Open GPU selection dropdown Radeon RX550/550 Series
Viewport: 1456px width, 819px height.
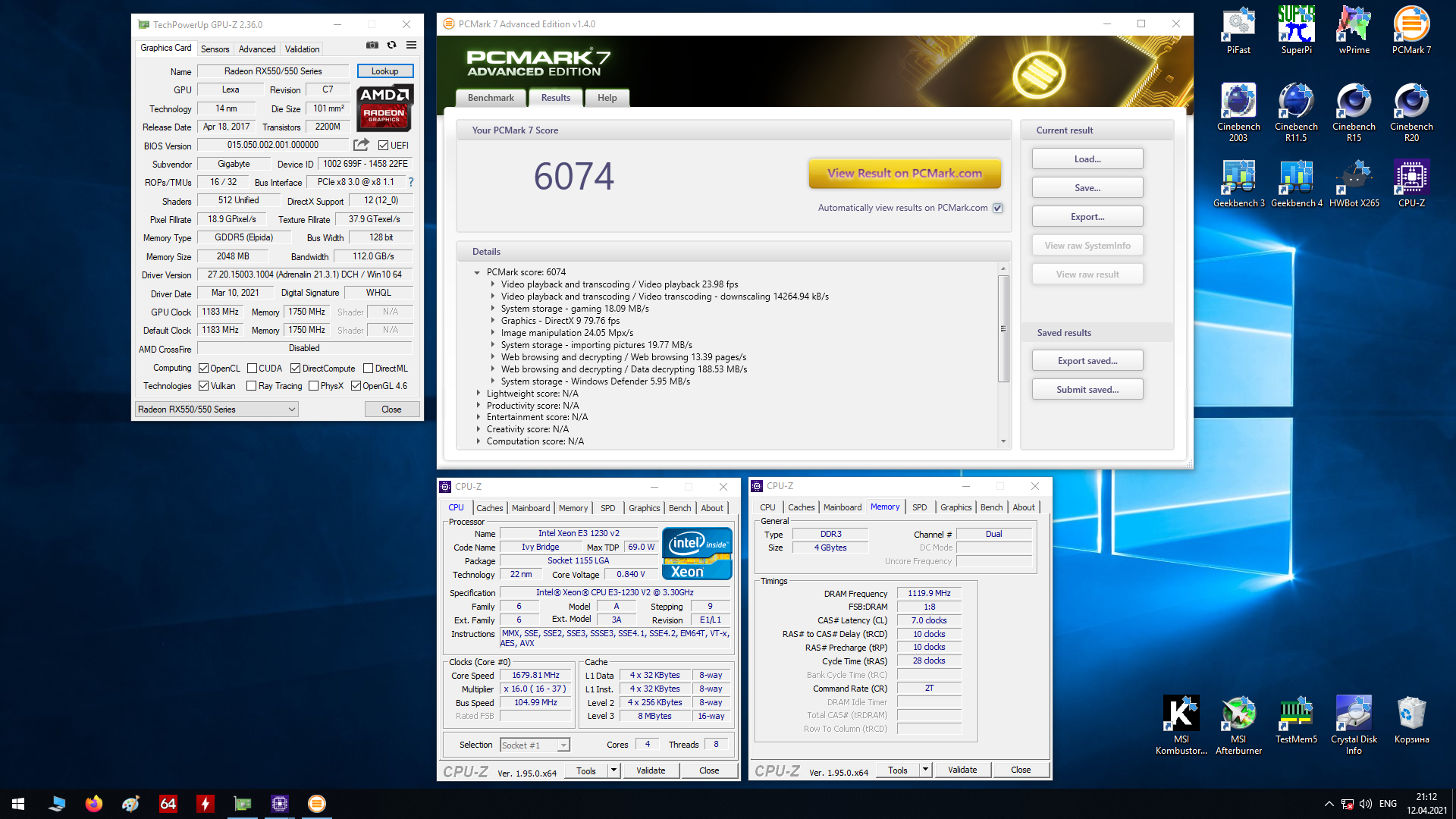(x=216, y=409)
